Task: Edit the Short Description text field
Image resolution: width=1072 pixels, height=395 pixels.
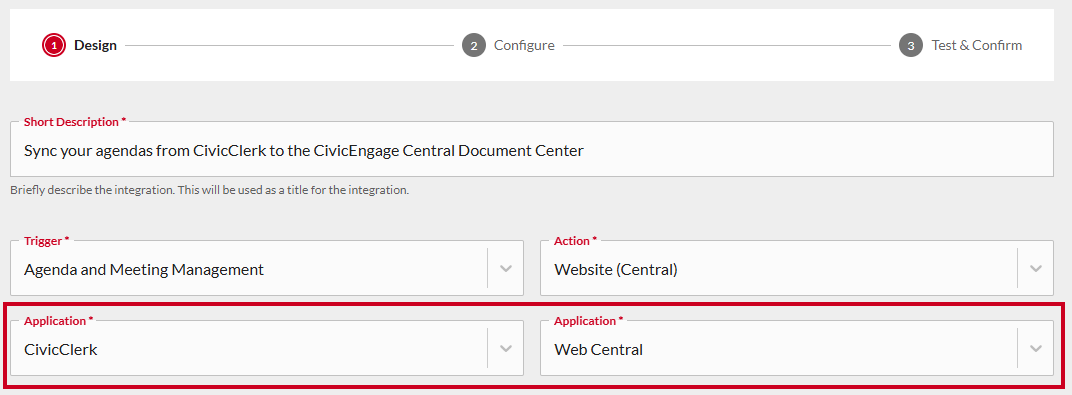Action: 532,149
